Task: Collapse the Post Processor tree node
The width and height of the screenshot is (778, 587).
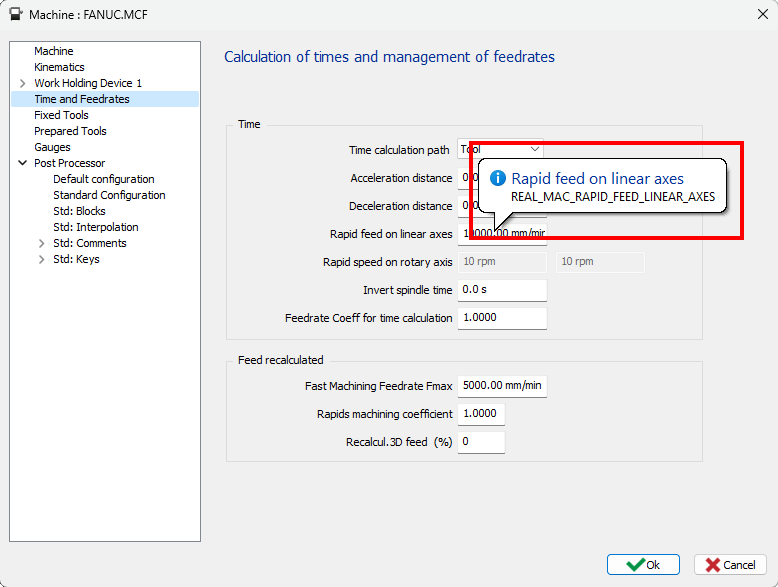Action: [x=22, y=163]
